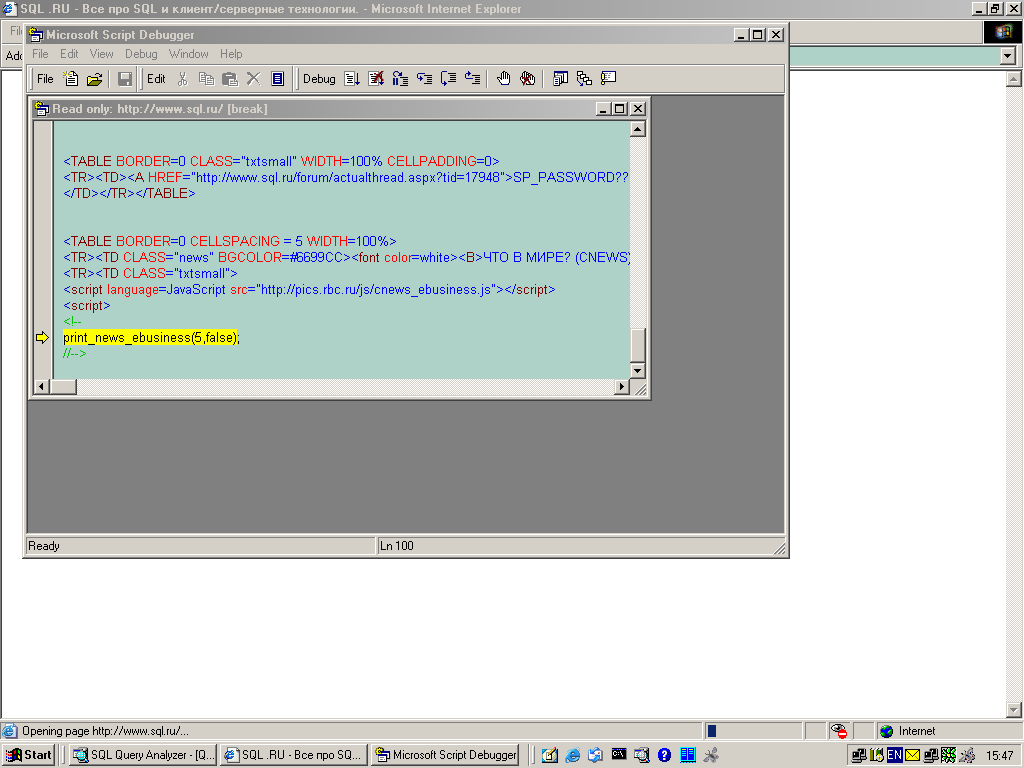Expand the Internet Explorer address dropdown

click(x=1008, y=56)
